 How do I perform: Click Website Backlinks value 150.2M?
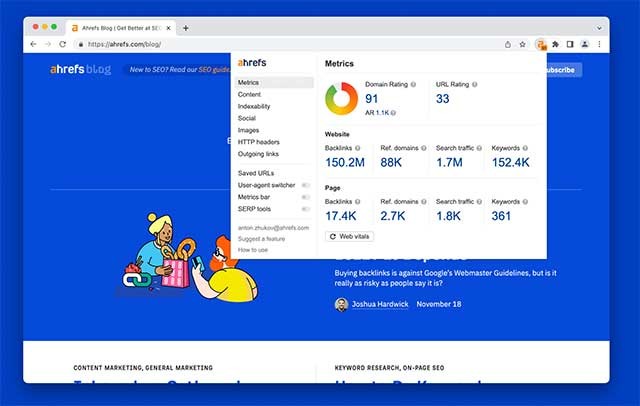[345, 162]
